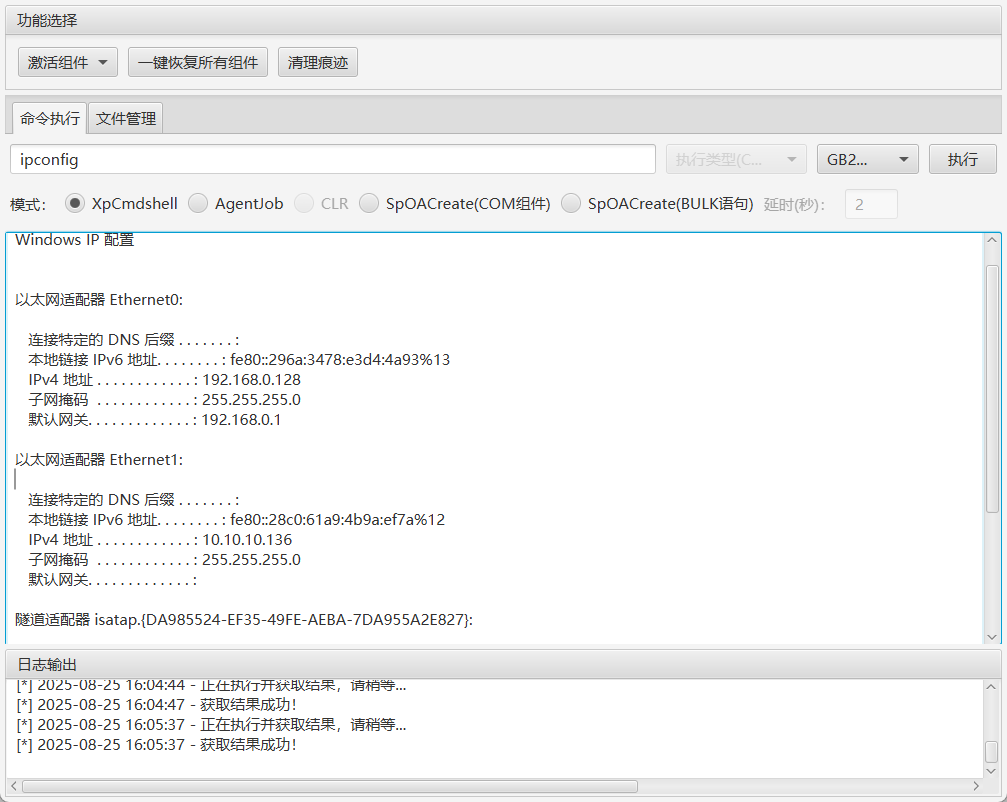Click the 一键恢复所有组件 button
The width and height of the screenshot is (1007, 802).
click(198, 62)
